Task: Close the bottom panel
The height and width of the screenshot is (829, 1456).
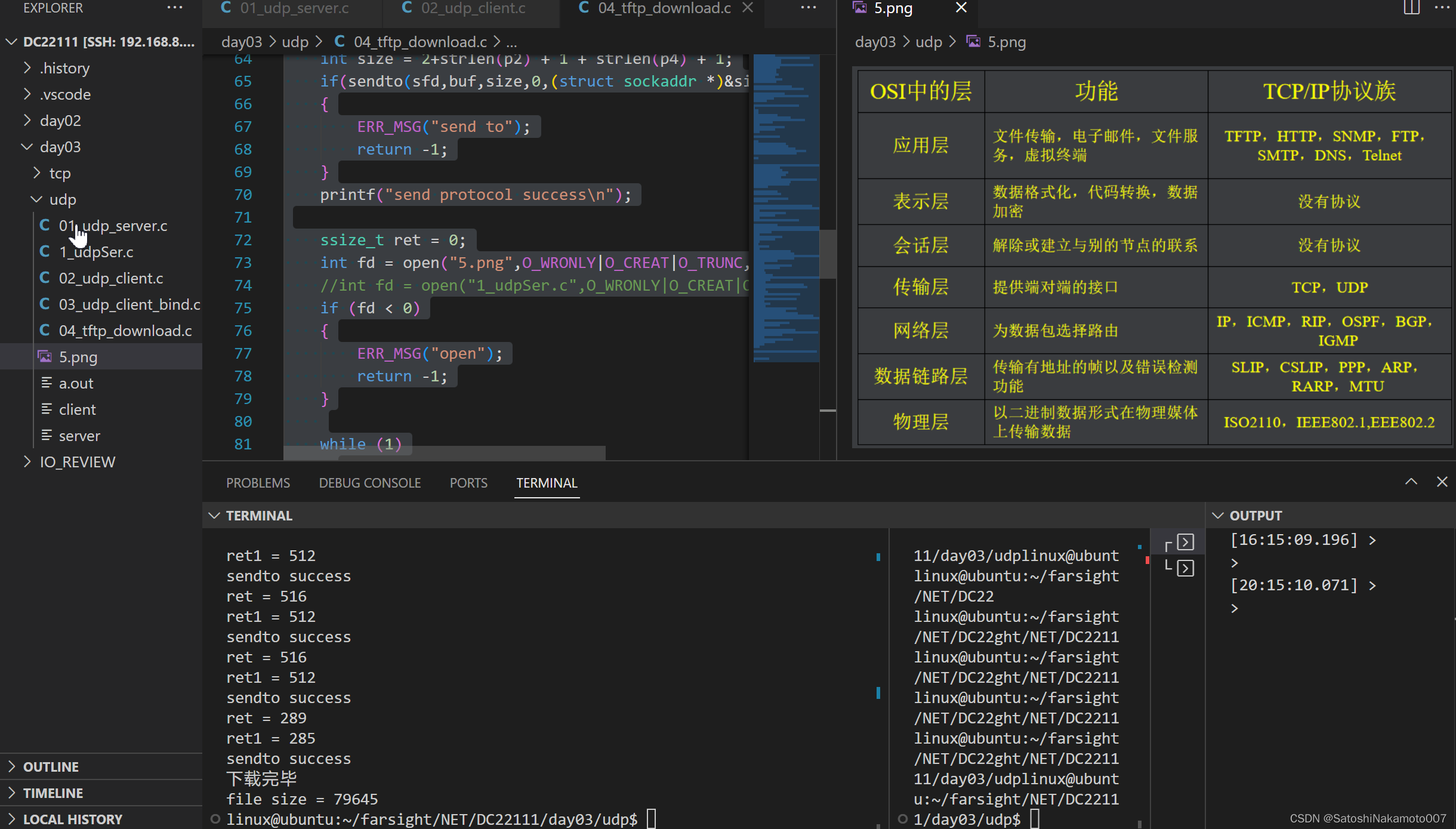Action: (x=1442, y=482)
